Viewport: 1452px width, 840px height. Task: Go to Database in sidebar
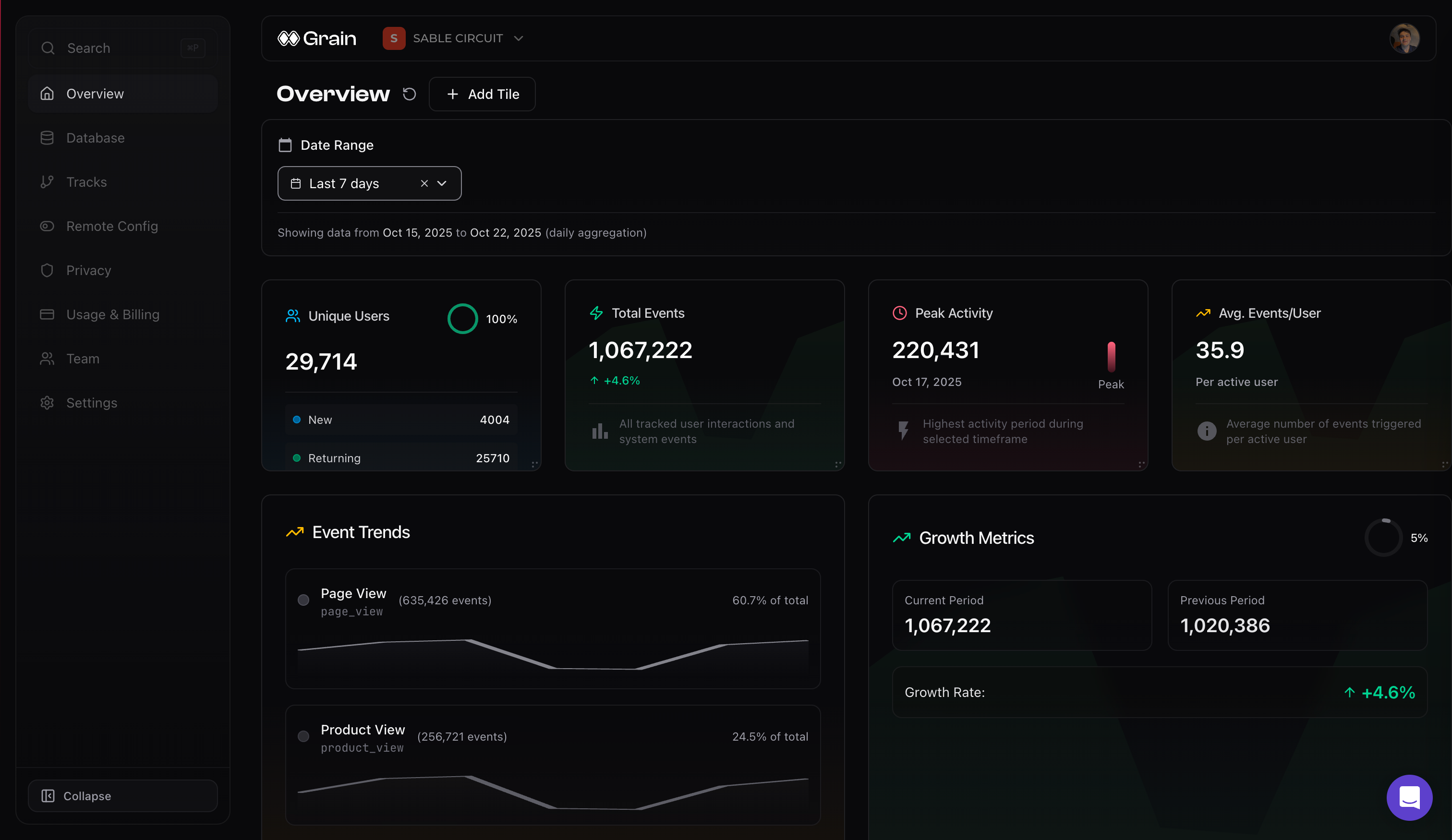(x=95, y=138)
